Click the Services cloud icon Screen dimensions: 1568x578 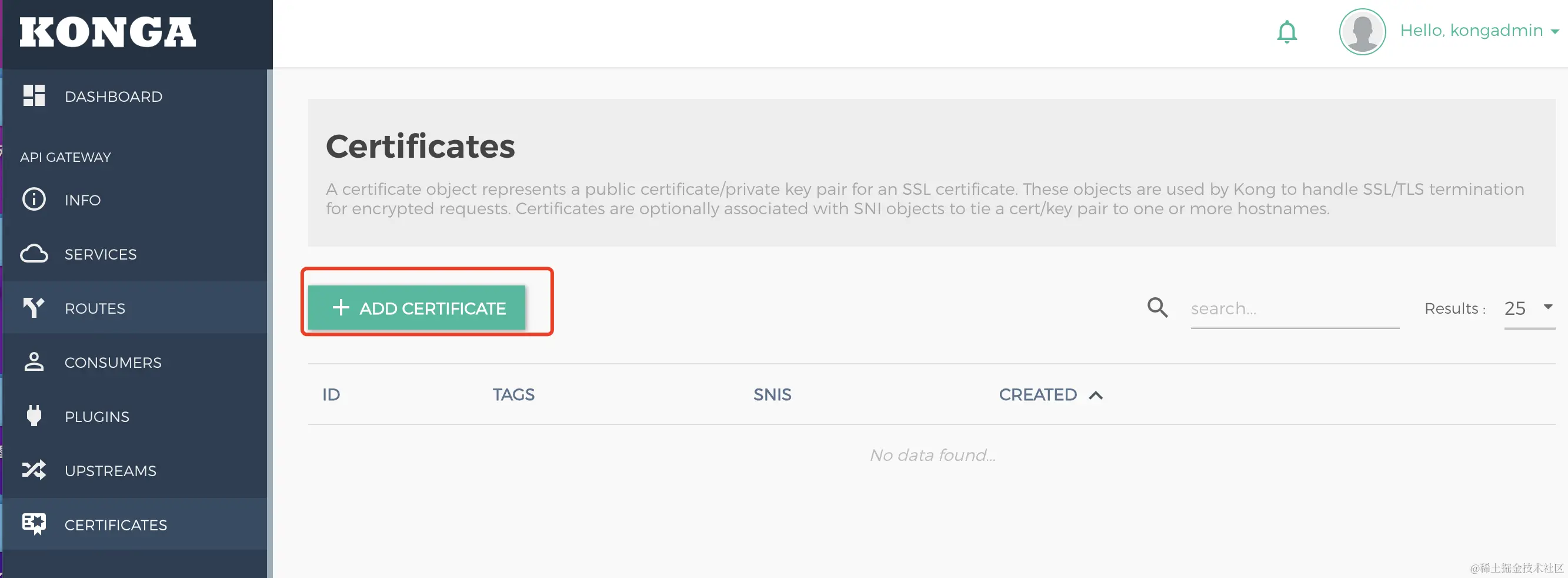pyautogui.click(x=34, y=253)
